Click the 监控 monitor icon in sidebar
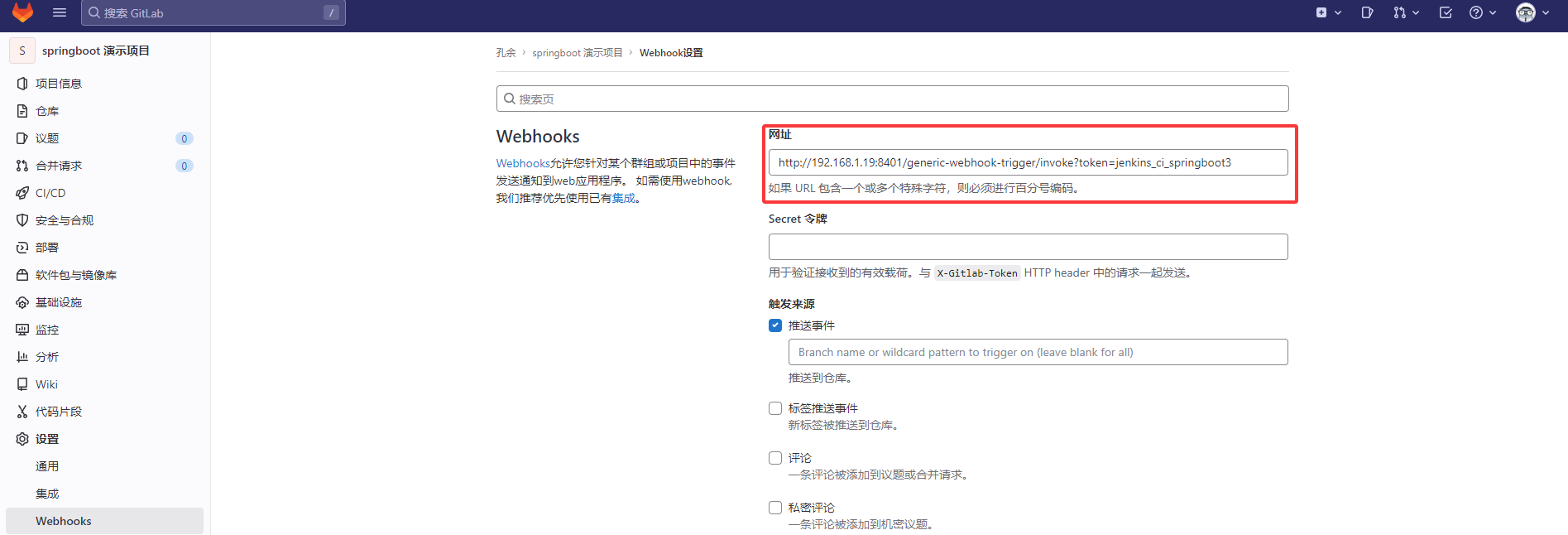The width and height of the screenshot is (1568, 535). (22, 330)
